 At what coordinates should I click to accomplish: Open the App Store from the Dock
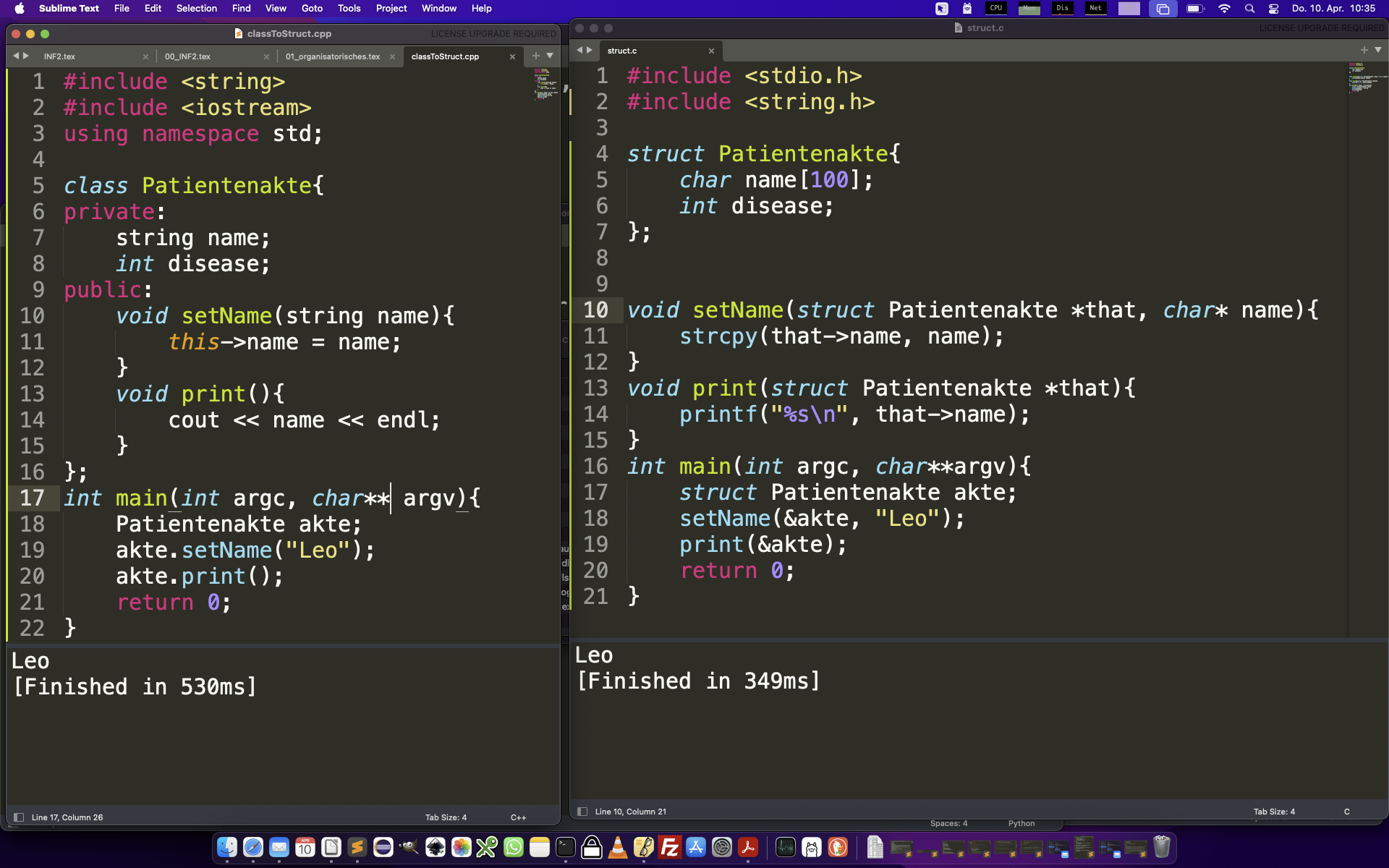pos(696,846)
